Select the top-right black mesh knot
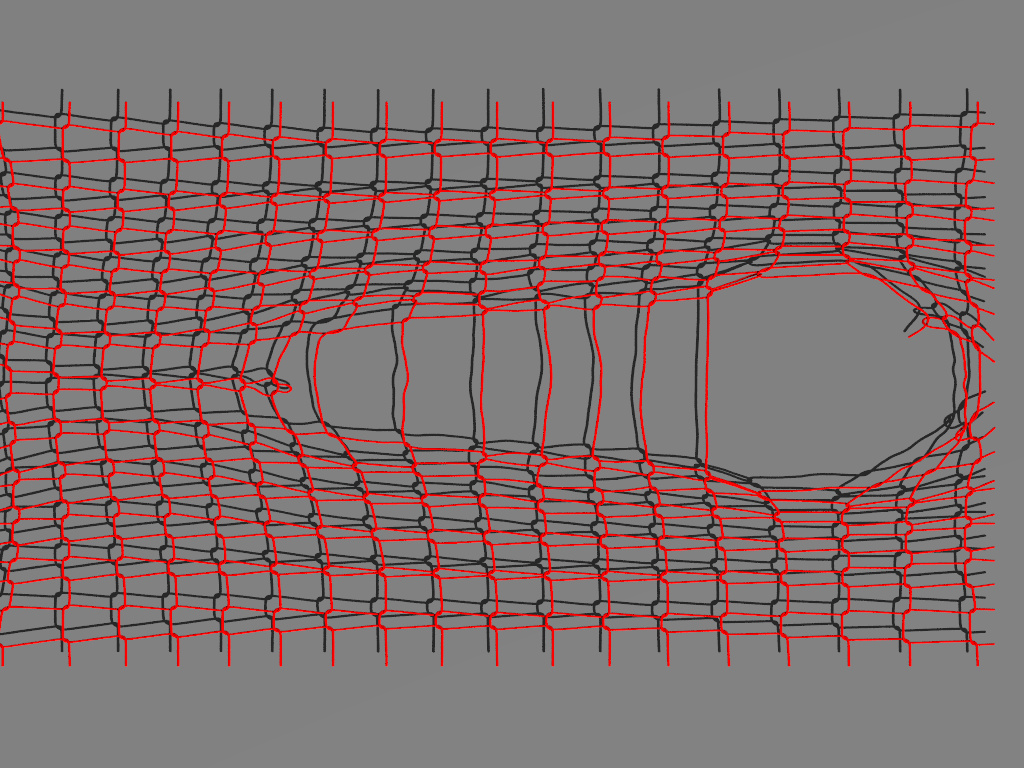 [x=967, y=117]
